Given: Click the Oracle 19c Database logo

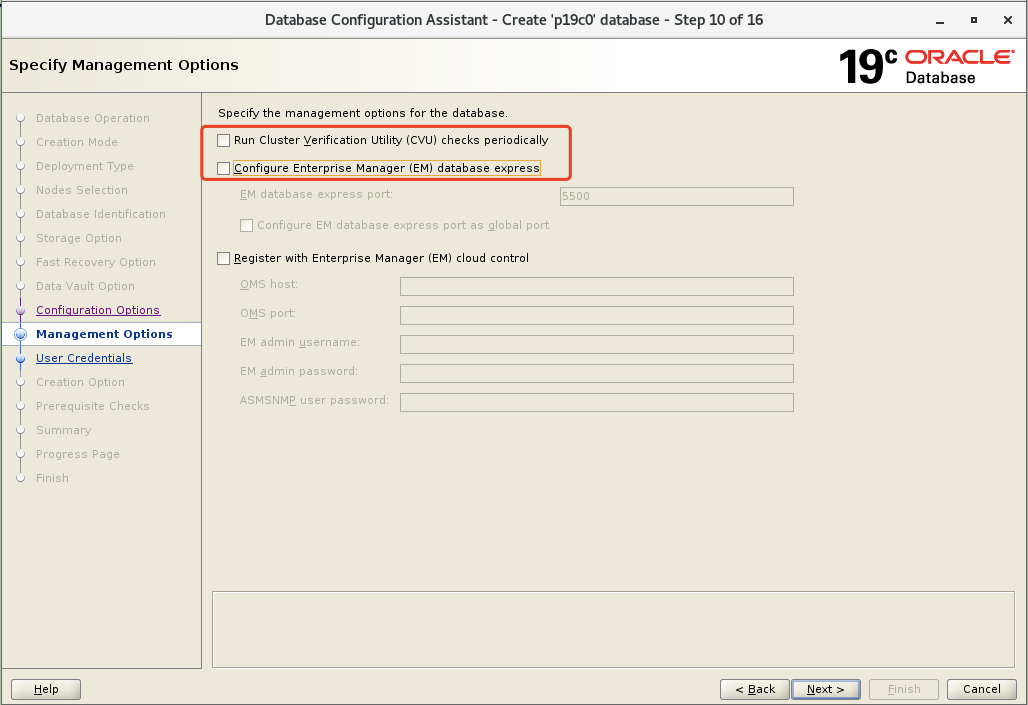Looking at the screenshot, I should coord(926,66).
